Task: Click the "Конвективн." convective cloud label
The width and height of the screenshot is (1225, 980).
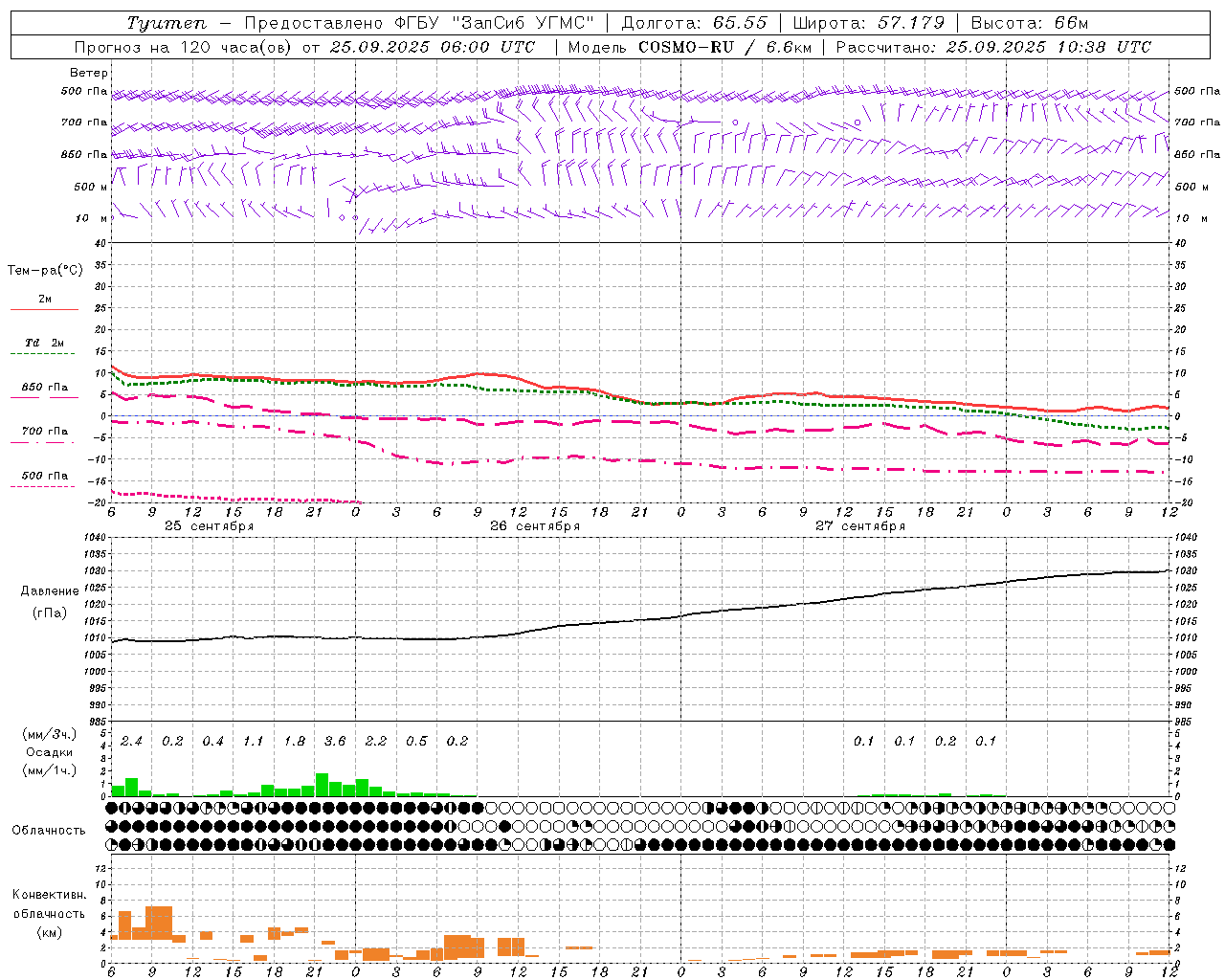Action: pyautogui.click(x=49, y=895)
